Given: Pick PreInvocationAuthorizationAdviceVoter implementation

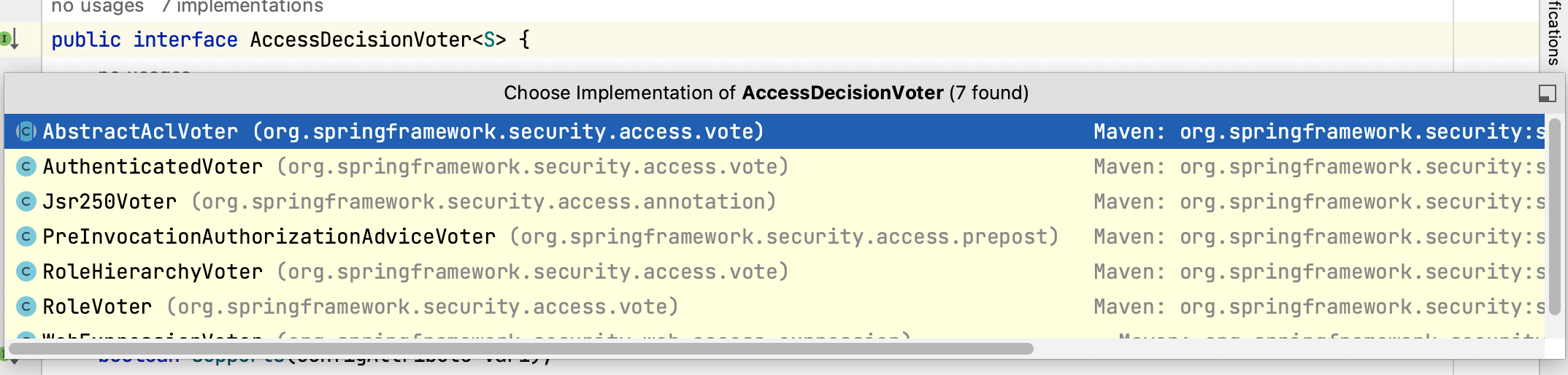Looking at the screenshot, I should click(x=775, y=236).
